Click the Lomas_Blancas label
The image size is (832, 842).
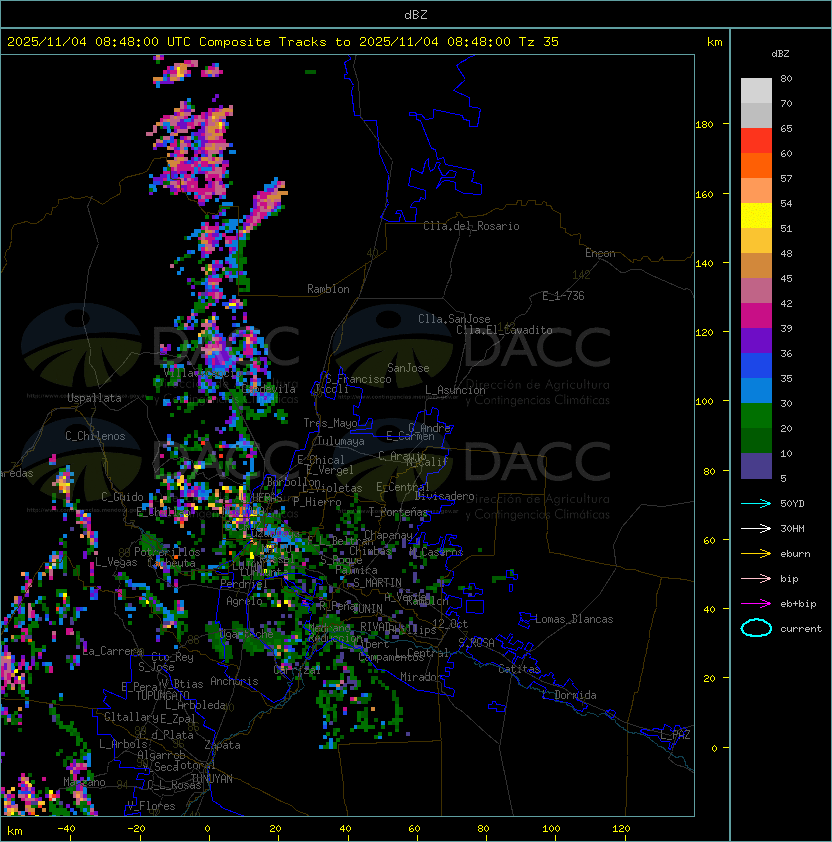574,619
